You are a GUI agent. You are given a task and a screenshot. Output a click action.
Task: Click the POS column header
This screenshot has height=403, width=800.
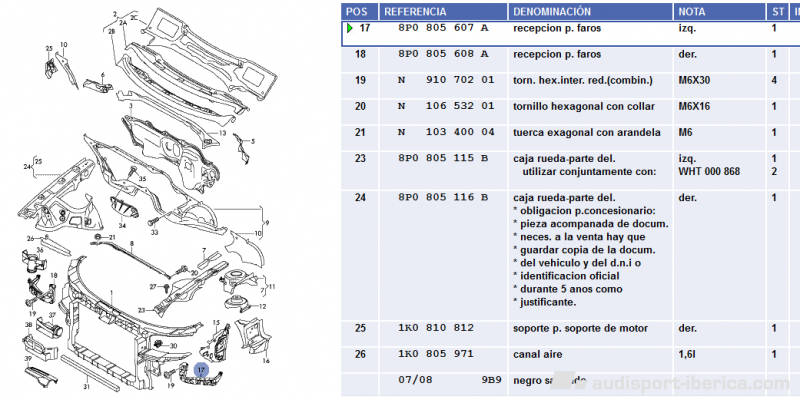click(x=360, y=11)
